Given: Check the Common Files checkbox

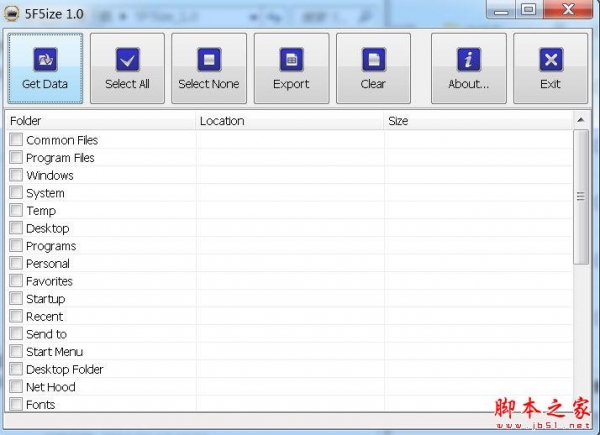Looking at the screenshot, I should (x=16, y=139).
